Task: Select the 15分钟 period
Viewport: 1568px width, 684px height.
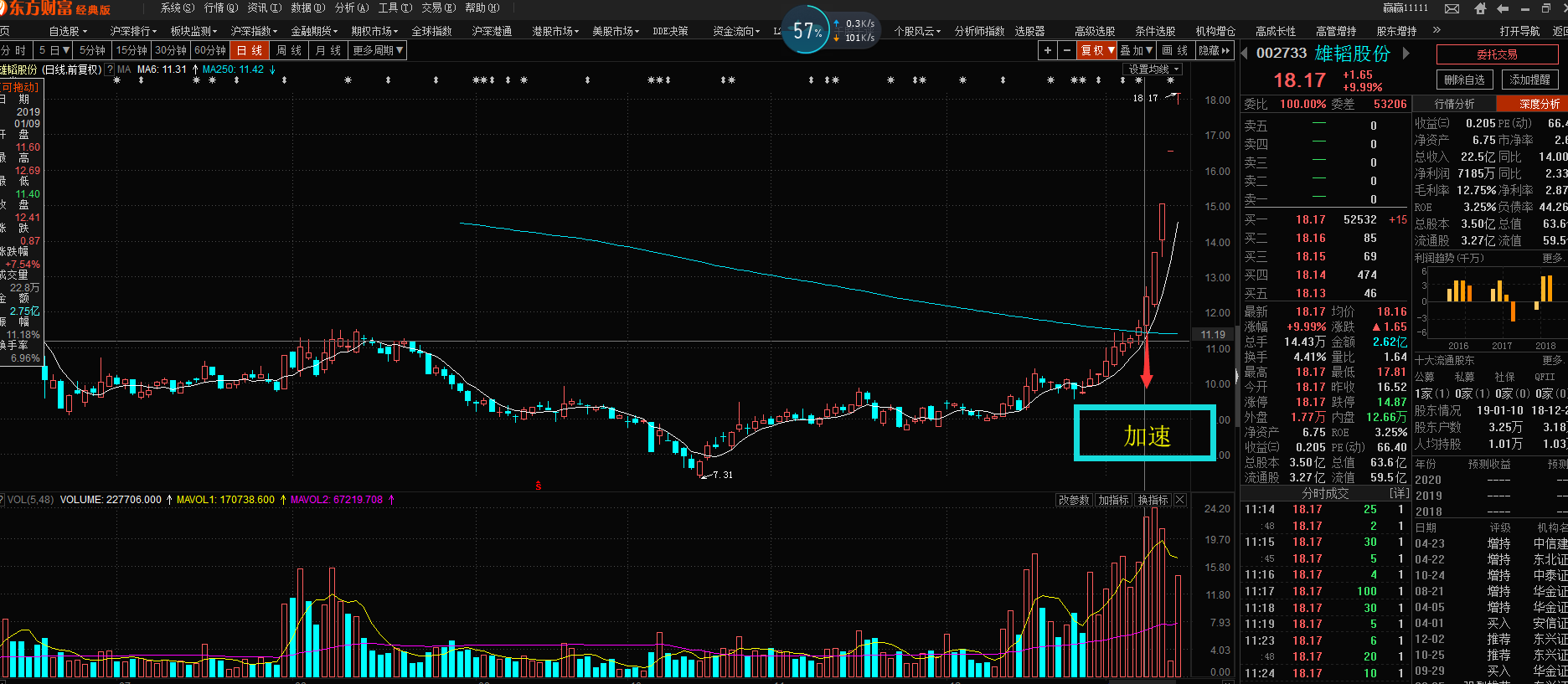Action: coord(132,50)
